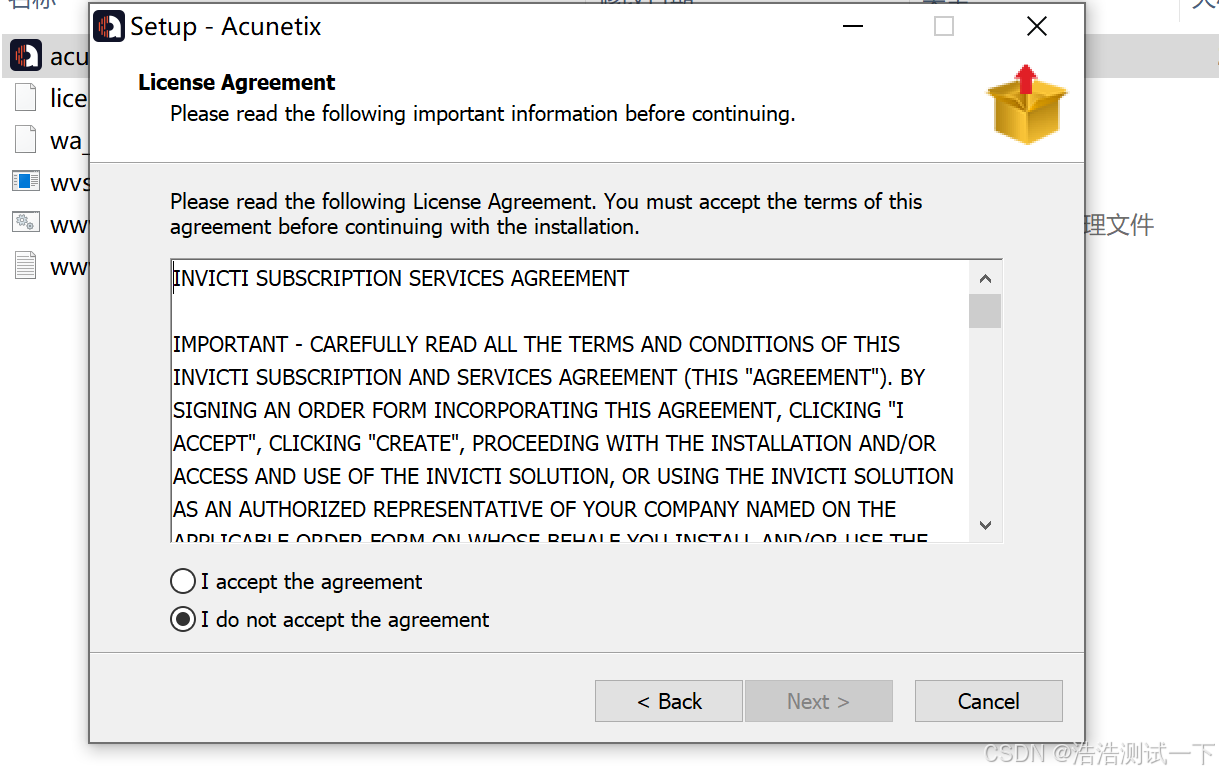Select the Acunetix installer file icon in Explorer
The width and height of the screenshot is (1219, 773).
click(26, 55)
